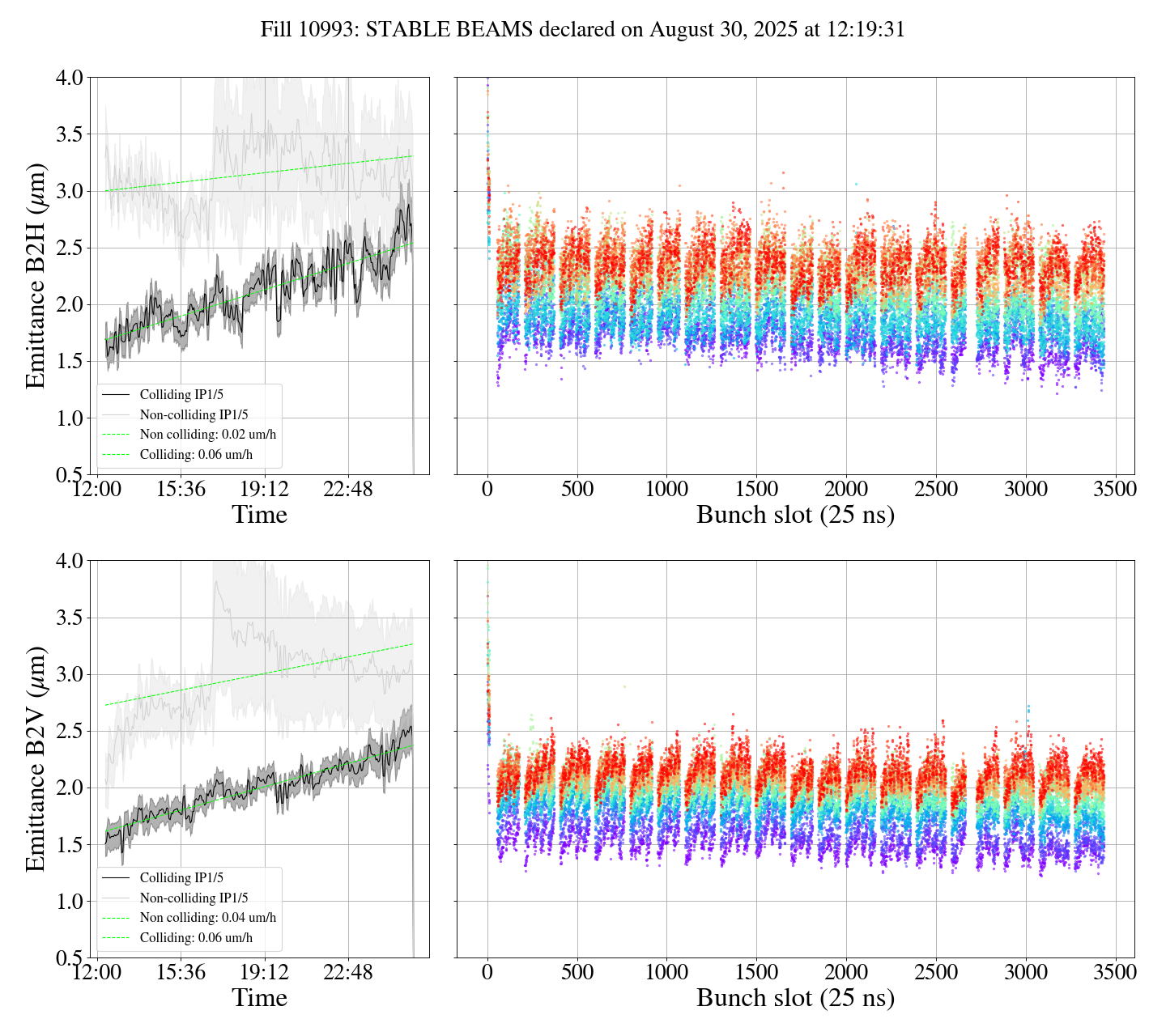Click "Non-colliding IP1/5" in the B2V legend
This screenshot has width=1166, height=1036.
click(x=194, y=898)
